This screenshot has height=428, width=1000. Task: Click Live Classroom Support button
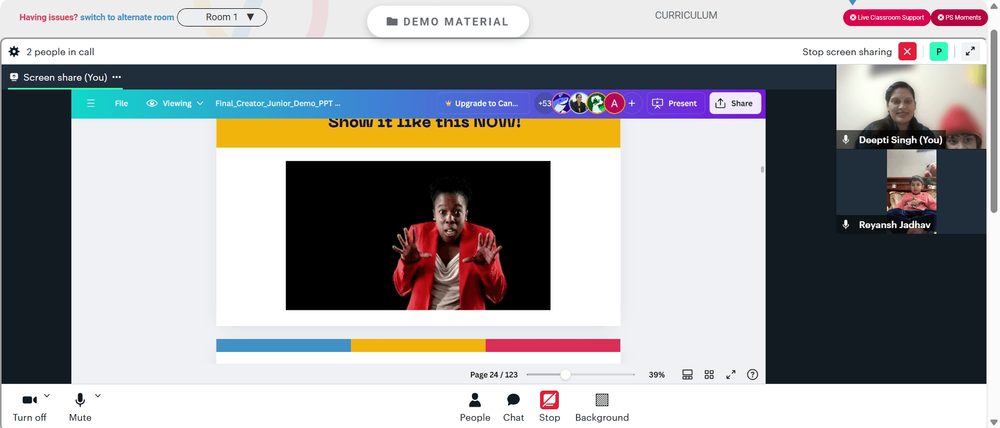click(x=886, y=17)
